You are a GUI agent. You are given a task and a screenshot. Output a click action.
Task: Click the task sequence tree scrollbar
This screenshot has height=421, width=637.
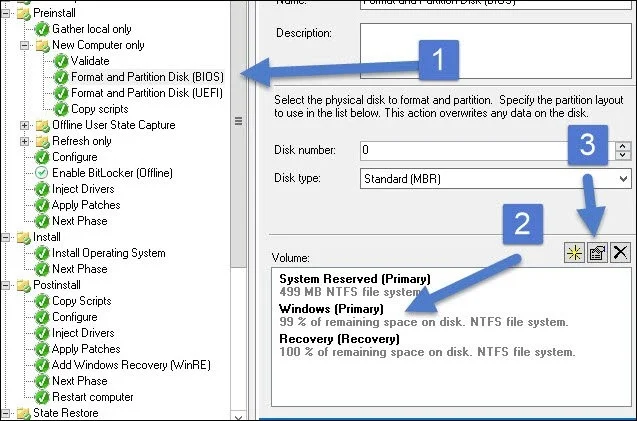pyautogui.click(x=238, y=134)
